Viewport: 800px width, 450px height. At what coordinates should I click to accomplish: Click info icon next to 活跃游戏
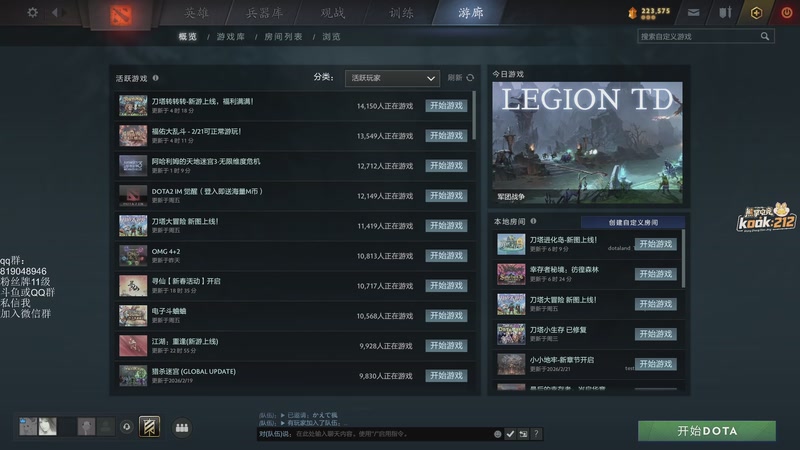156,78
